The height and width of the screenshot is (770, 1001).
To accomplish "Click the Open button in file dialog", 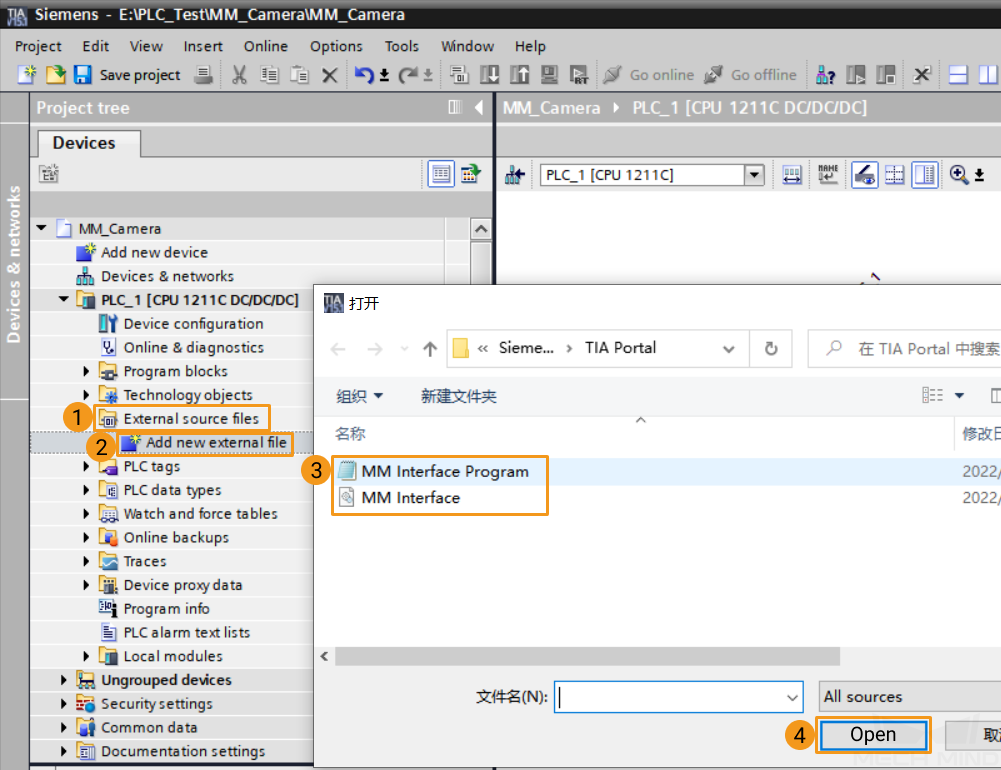I will pyautogui.click(x=873, y=734).
